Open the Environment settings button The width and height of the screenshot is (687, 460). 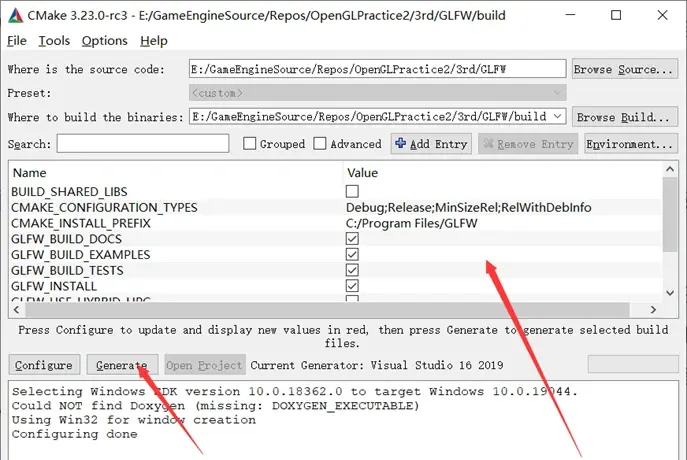pos(630,144)
